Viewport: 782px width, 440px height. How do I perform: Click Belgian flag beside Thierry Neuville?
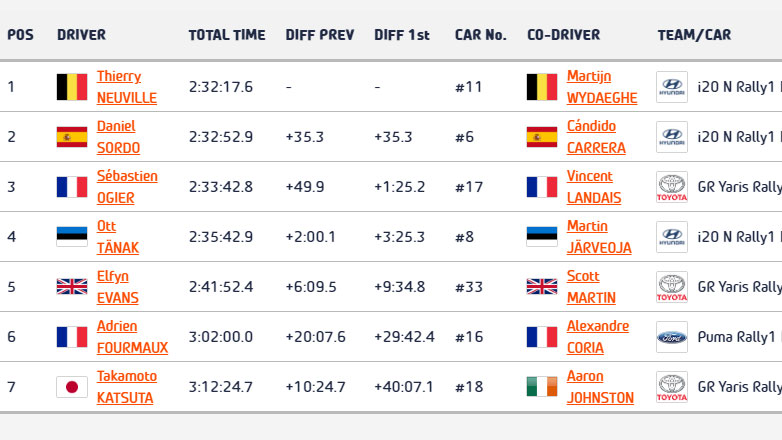pos(72,87)
